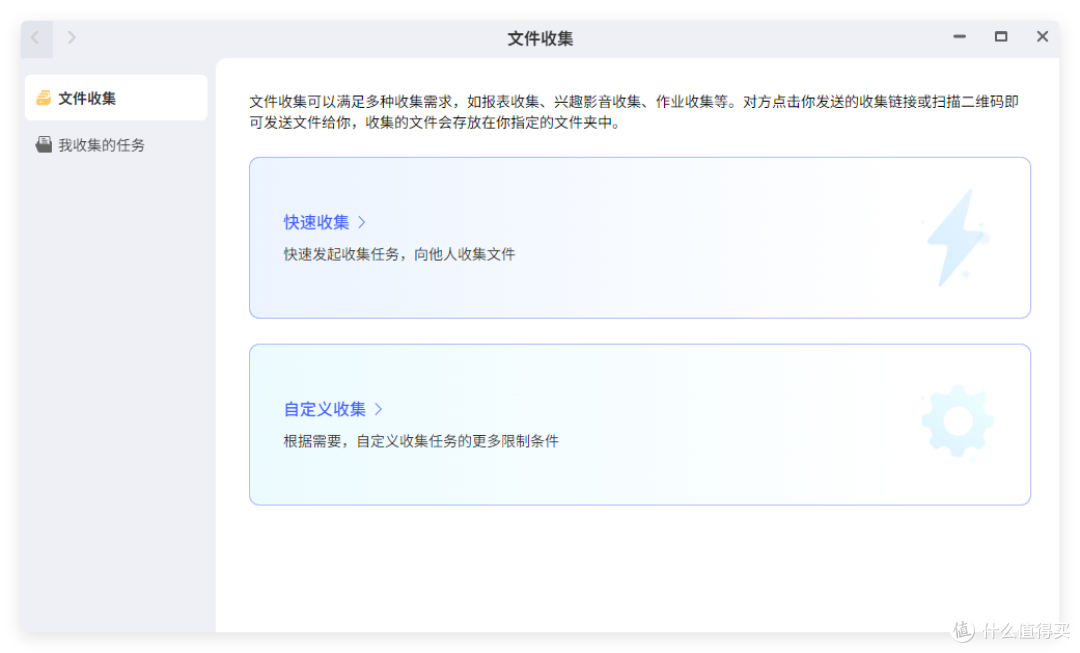Maximize the 文件收集 window
Image resolution: width=1080 pixels, height=653 pixels.
[1001, 37]
